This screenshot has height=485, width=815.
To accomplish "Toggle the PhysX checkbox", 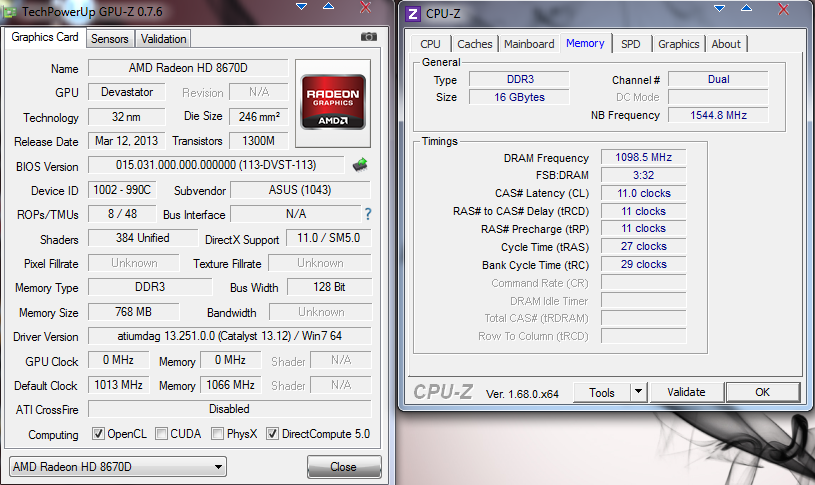I will pos(218,434).
